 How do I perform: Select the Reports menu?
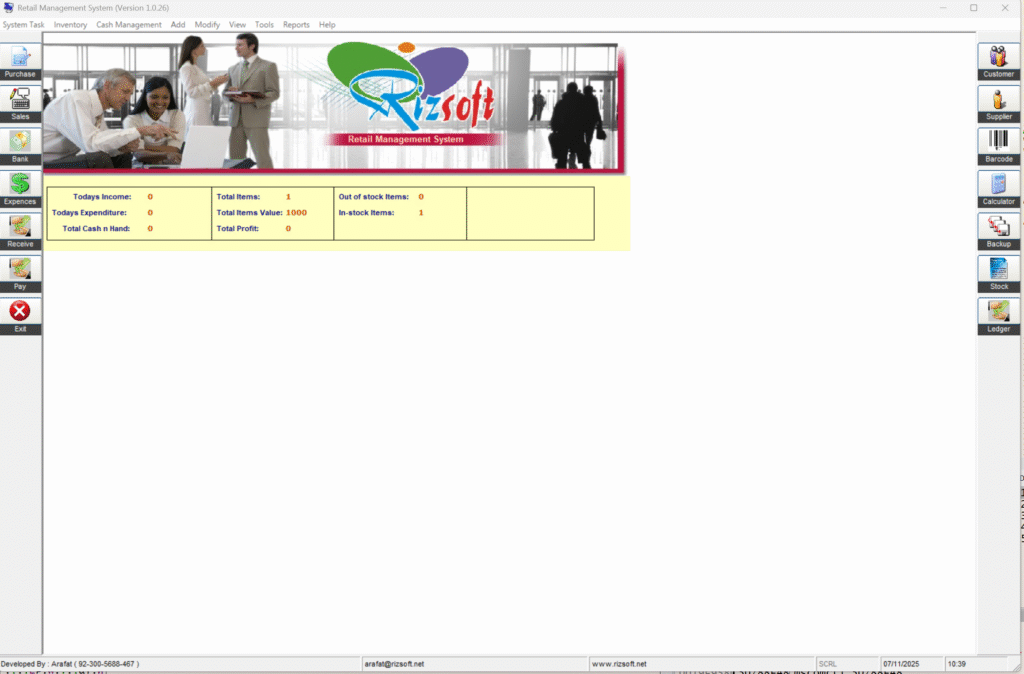296,25
